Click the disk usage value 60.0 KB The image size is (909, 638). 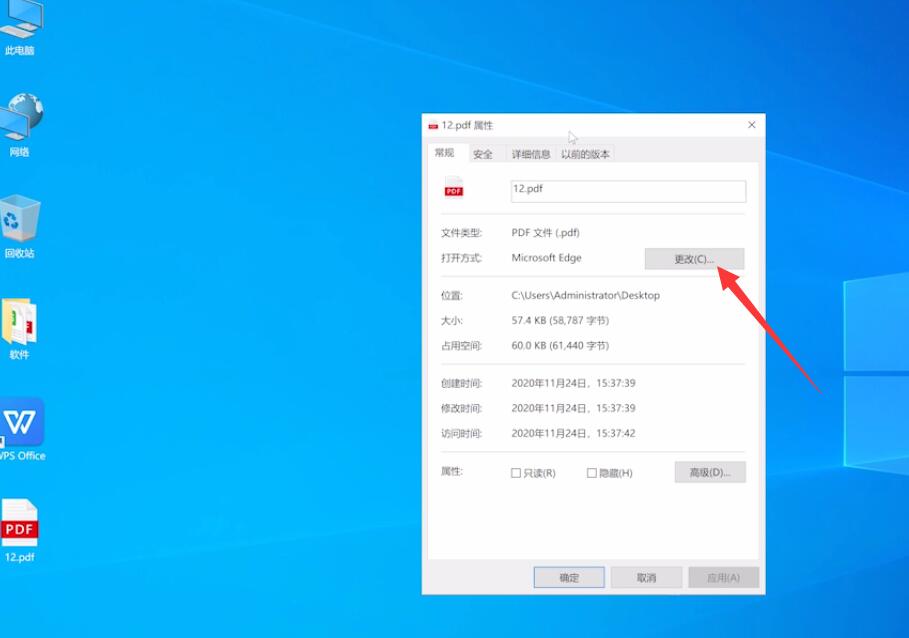(560, 346)
